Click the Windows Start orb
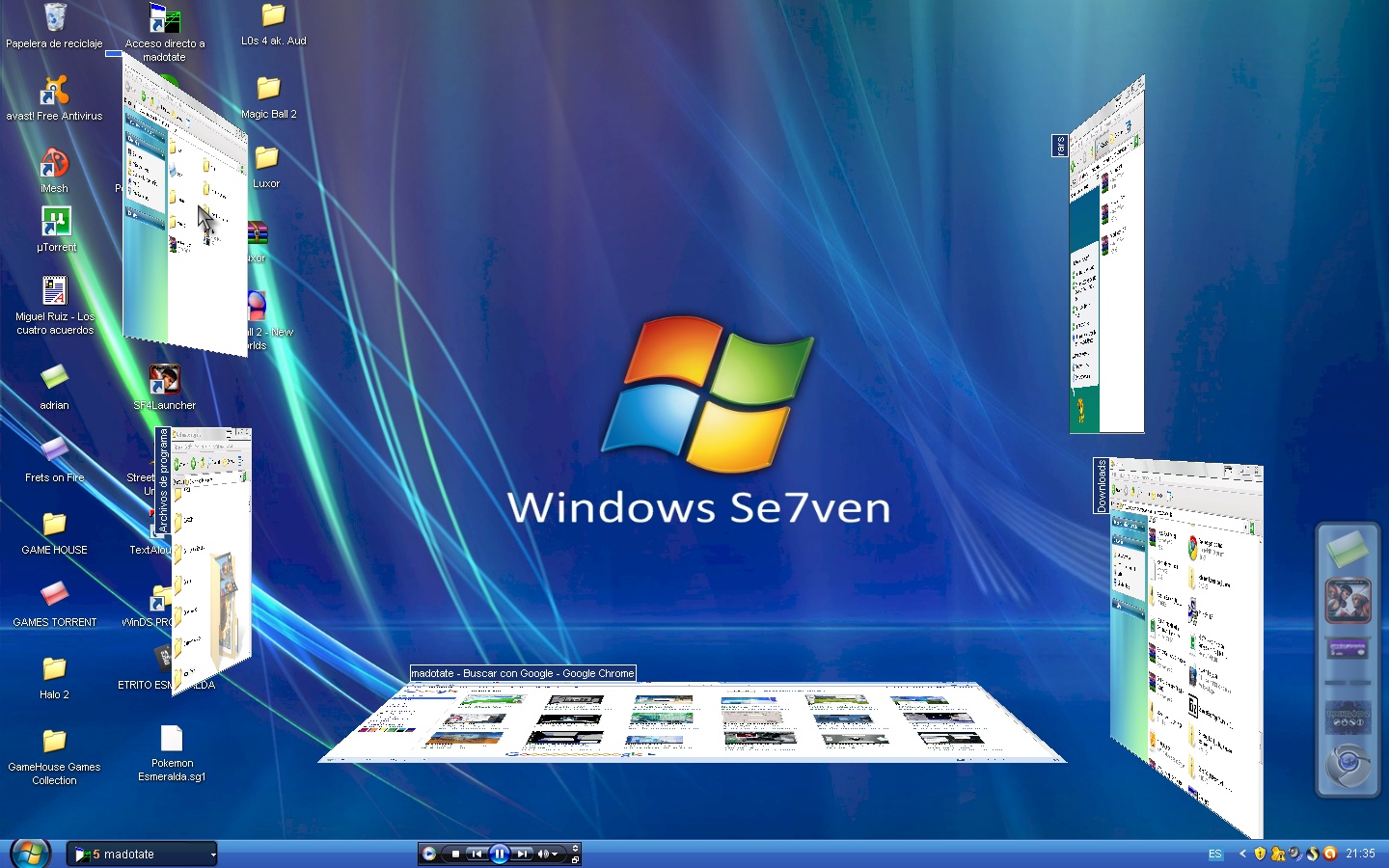This screenshot has width=1389, height=868. point(30,854)
